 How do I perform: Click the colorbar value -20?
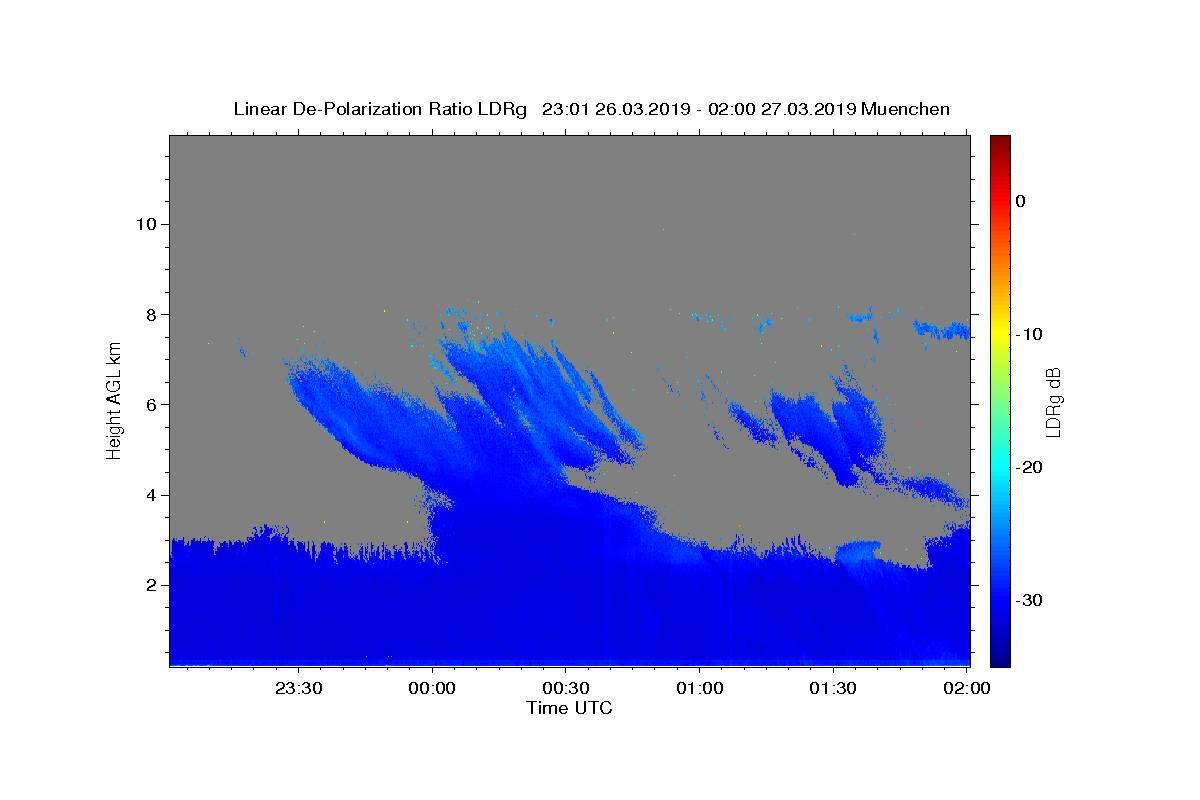coord(1029,467)
